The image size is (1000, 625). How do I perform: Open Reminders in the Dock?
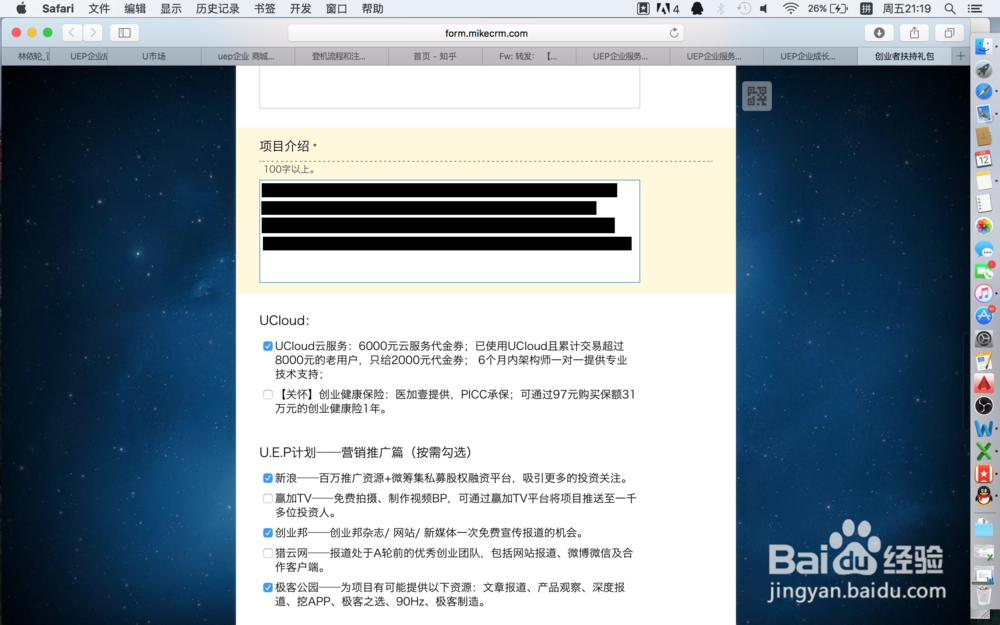click(x=983, y=203)
